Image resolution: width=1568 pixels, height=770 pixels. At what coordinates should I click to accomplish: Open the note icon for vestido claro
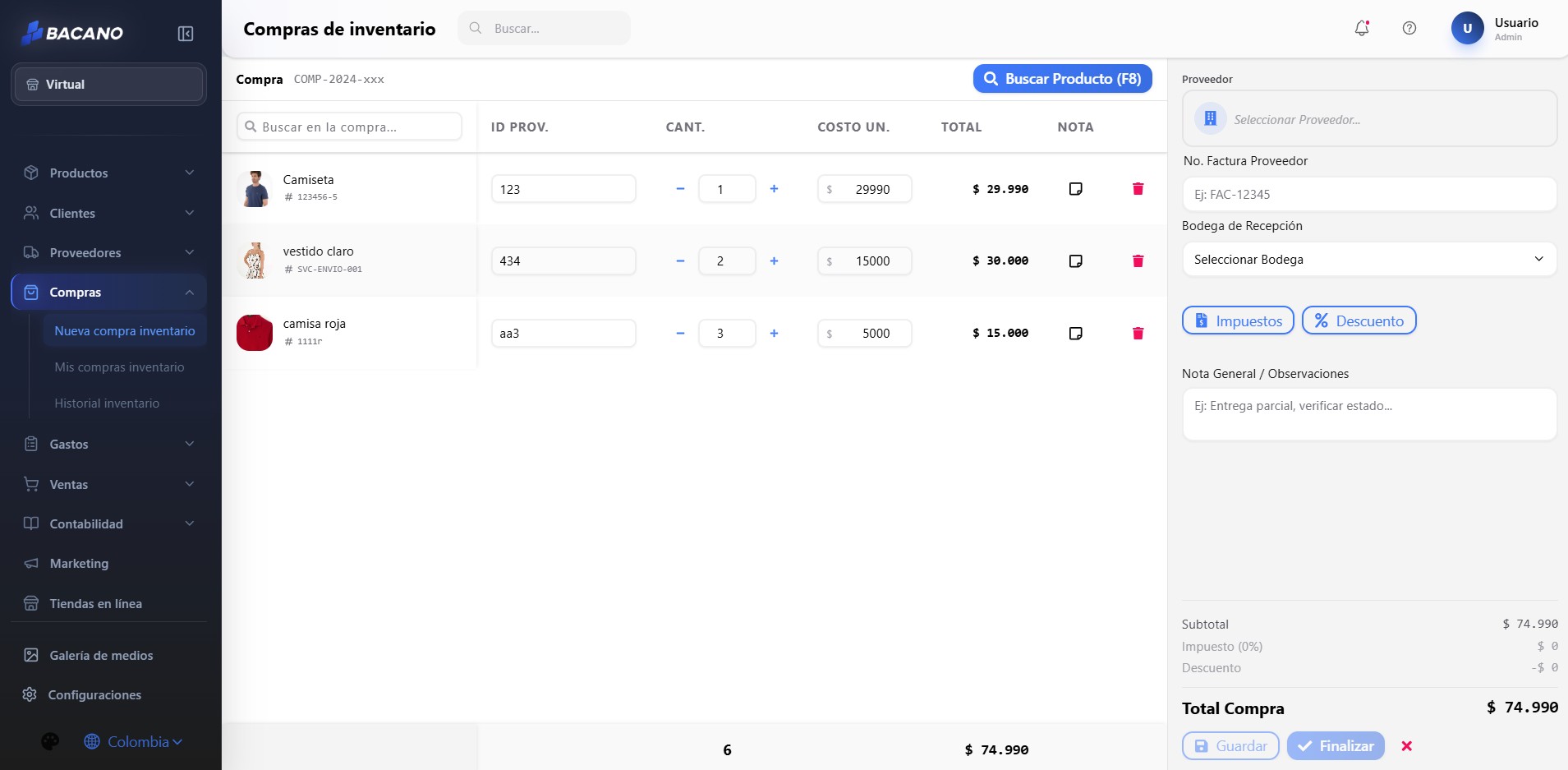click(x=1075, y=261)
